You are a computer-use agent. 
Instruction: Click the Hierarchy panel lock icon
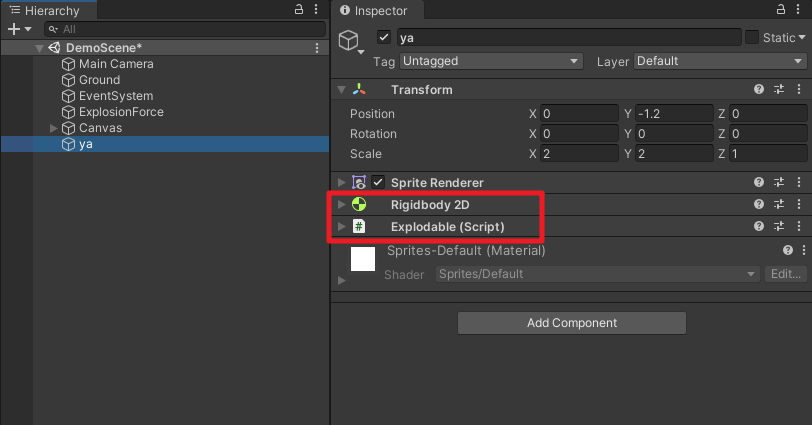click(x=299, y=9)
